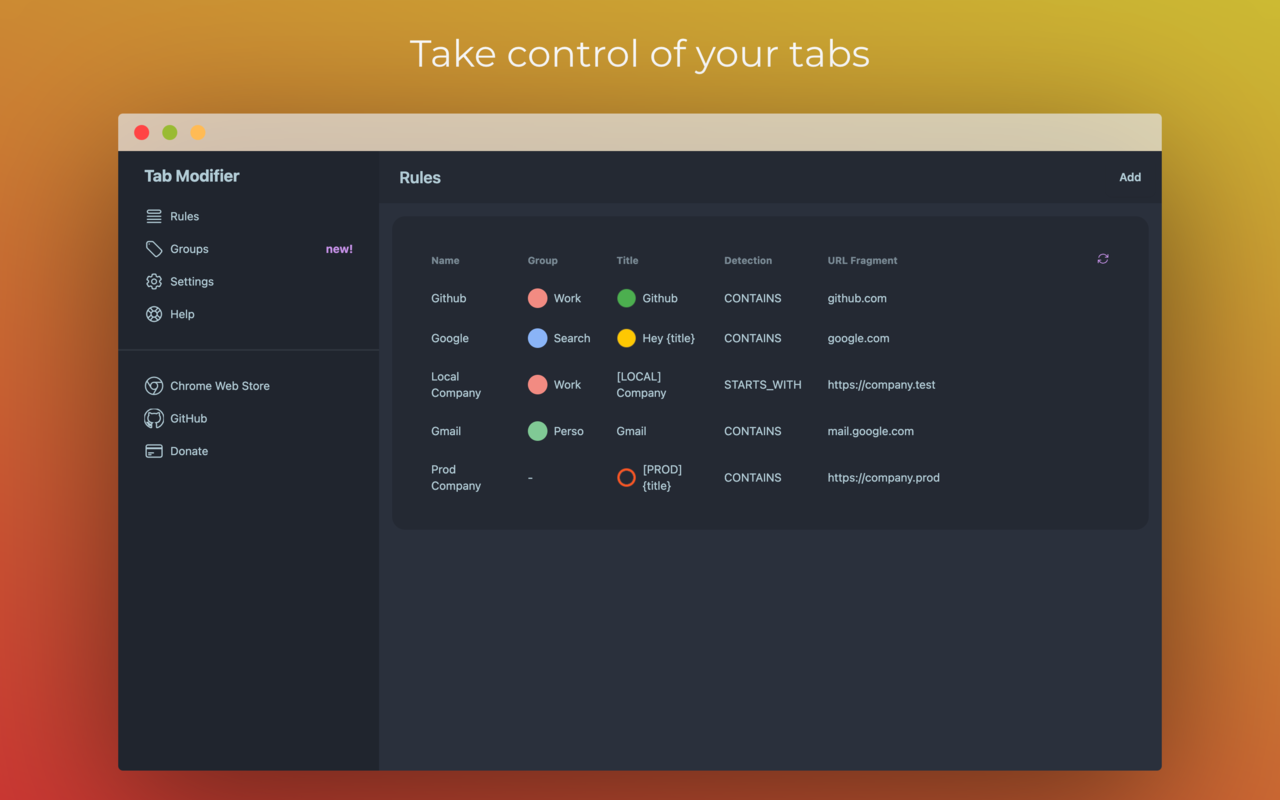Open the Chrome Web Store link icon
The height and width of the screenshot is (800, 1280).
coord(154,385)
